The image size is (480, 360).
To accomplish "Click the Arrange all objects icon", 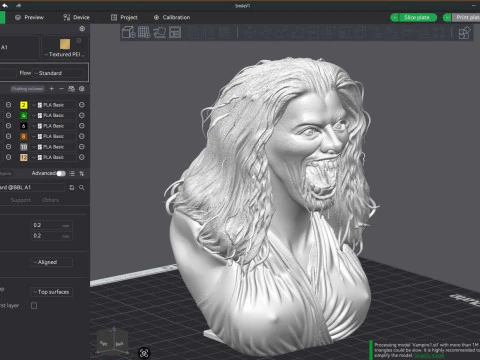I will (175, 32).
